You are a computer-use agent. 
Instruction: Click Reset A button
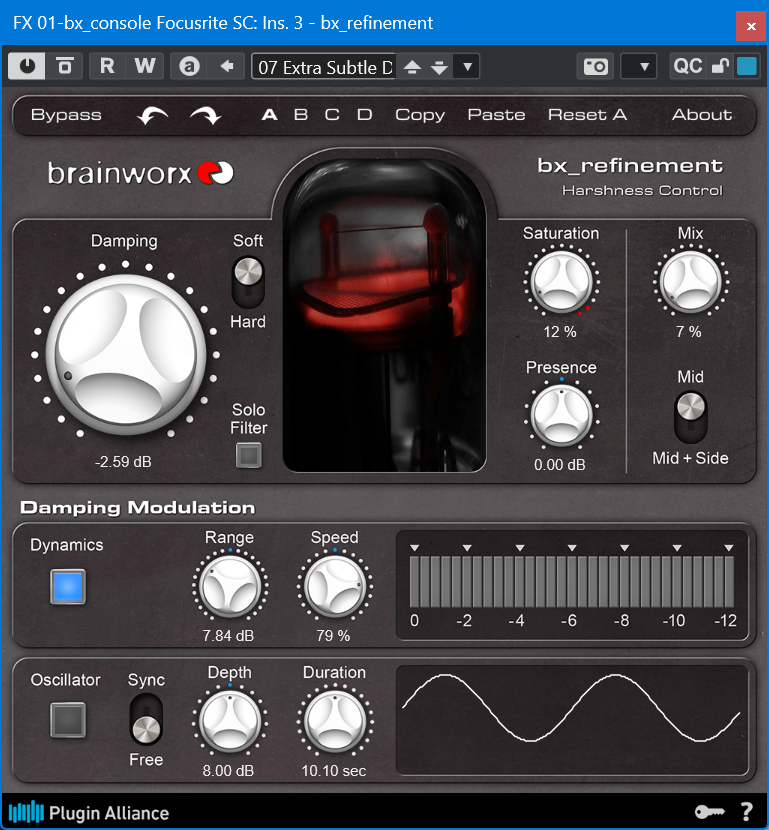pos(587,115)
